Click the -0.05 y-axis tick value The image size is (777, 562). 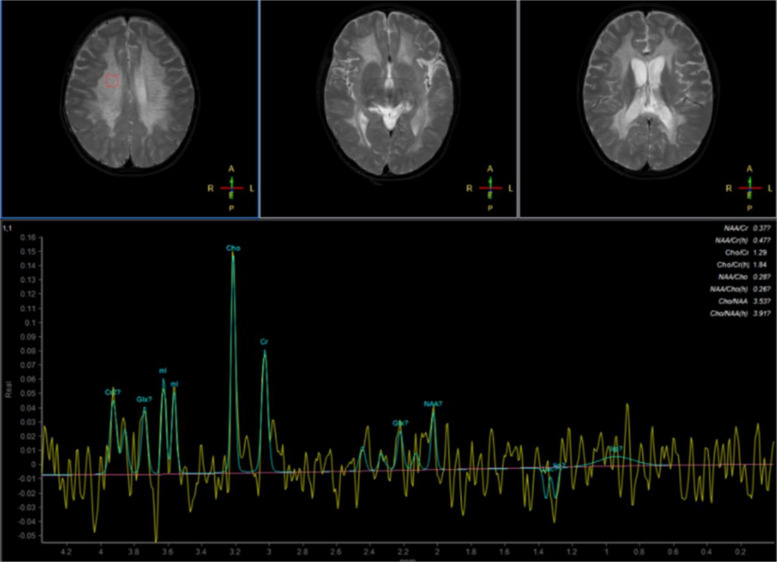(x=27, y=536)
